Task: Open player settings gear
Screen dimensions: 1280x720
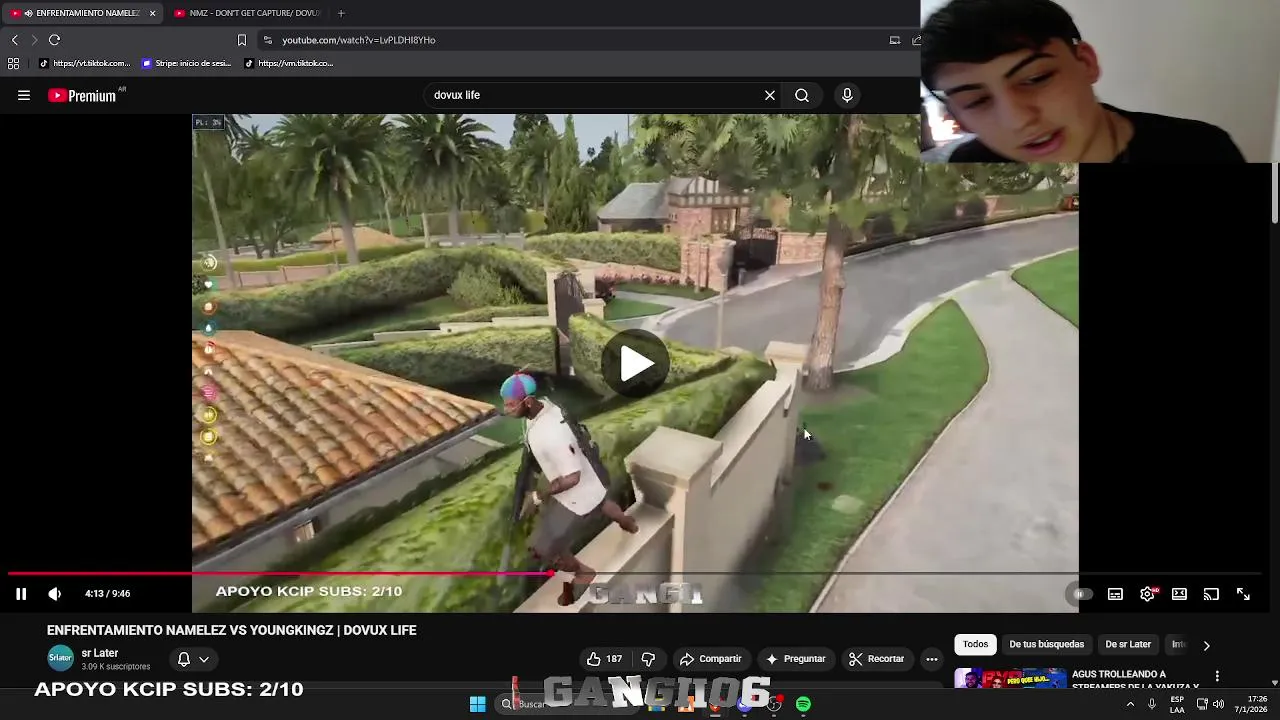Action: pyautogui.click(x=1147, y=594)
